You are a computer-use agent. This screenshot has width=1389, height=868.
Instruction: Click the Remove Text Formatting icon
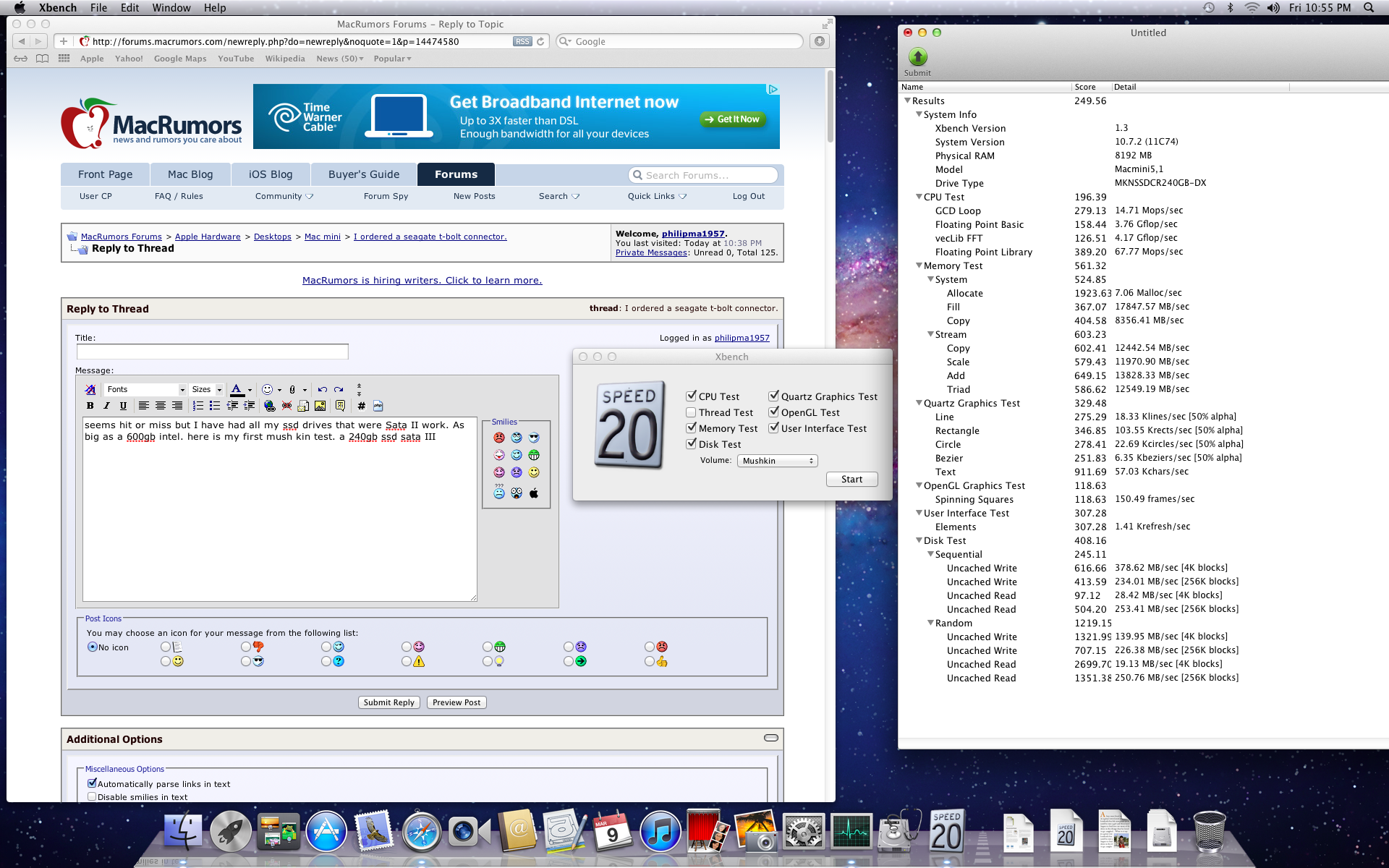pos(90,389)
